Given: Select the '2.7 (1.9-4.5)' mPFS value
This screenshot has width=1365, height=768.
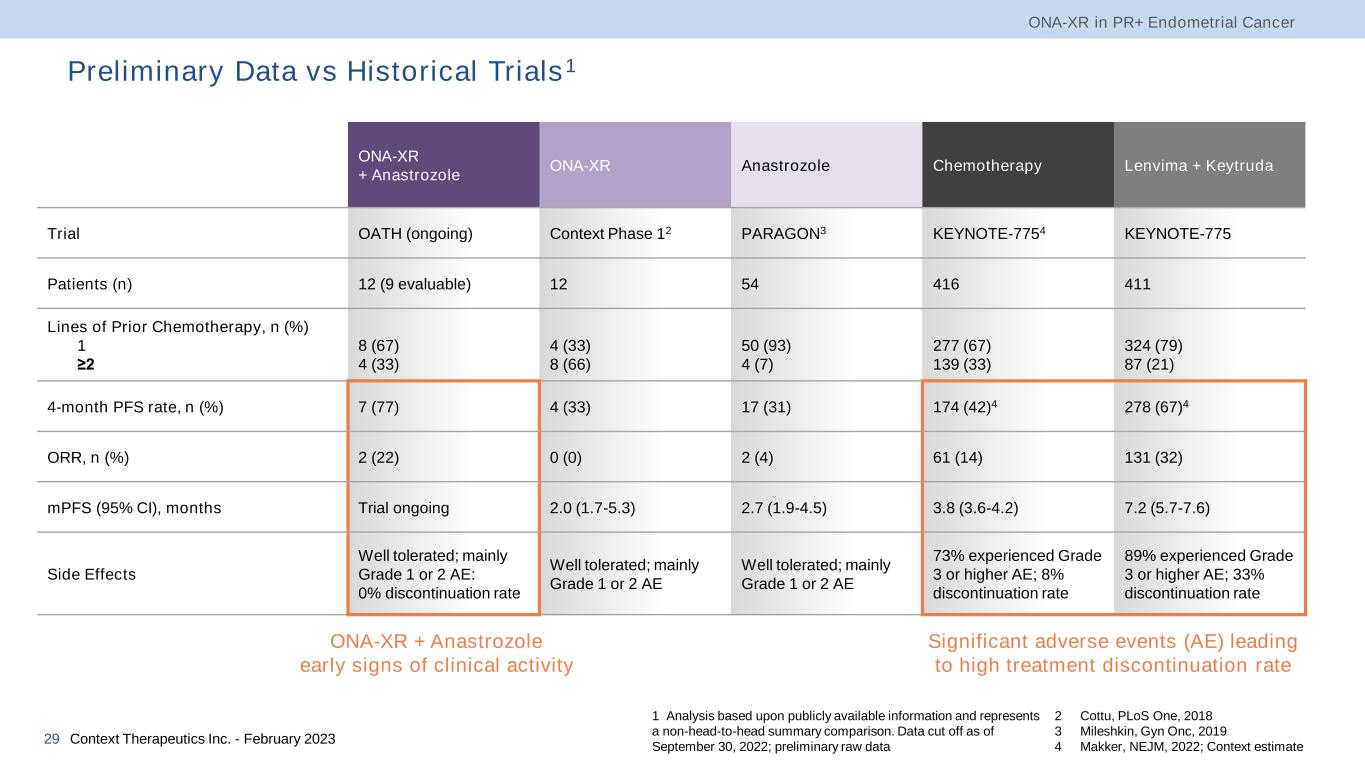Looking at the screenshot, I should tap(786, 507).
